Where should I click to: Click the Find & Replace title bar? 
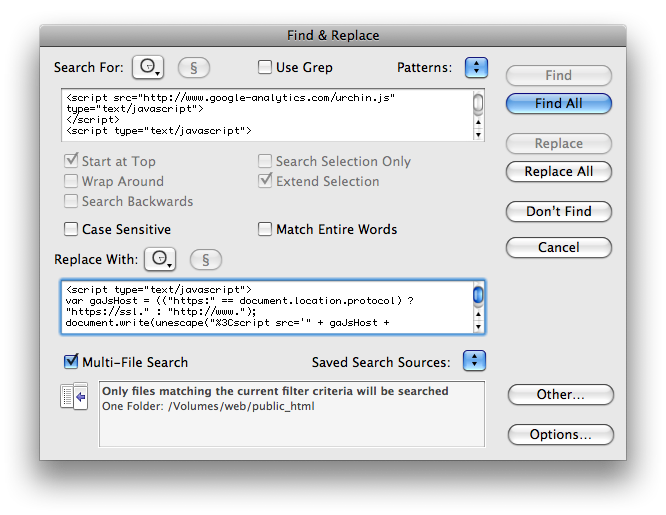click(x=333, y=35)
